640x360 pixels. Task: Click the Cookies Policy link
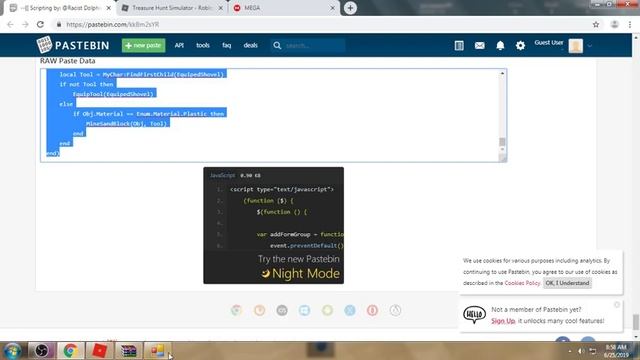pyautogui.click(x=522, y=283)
